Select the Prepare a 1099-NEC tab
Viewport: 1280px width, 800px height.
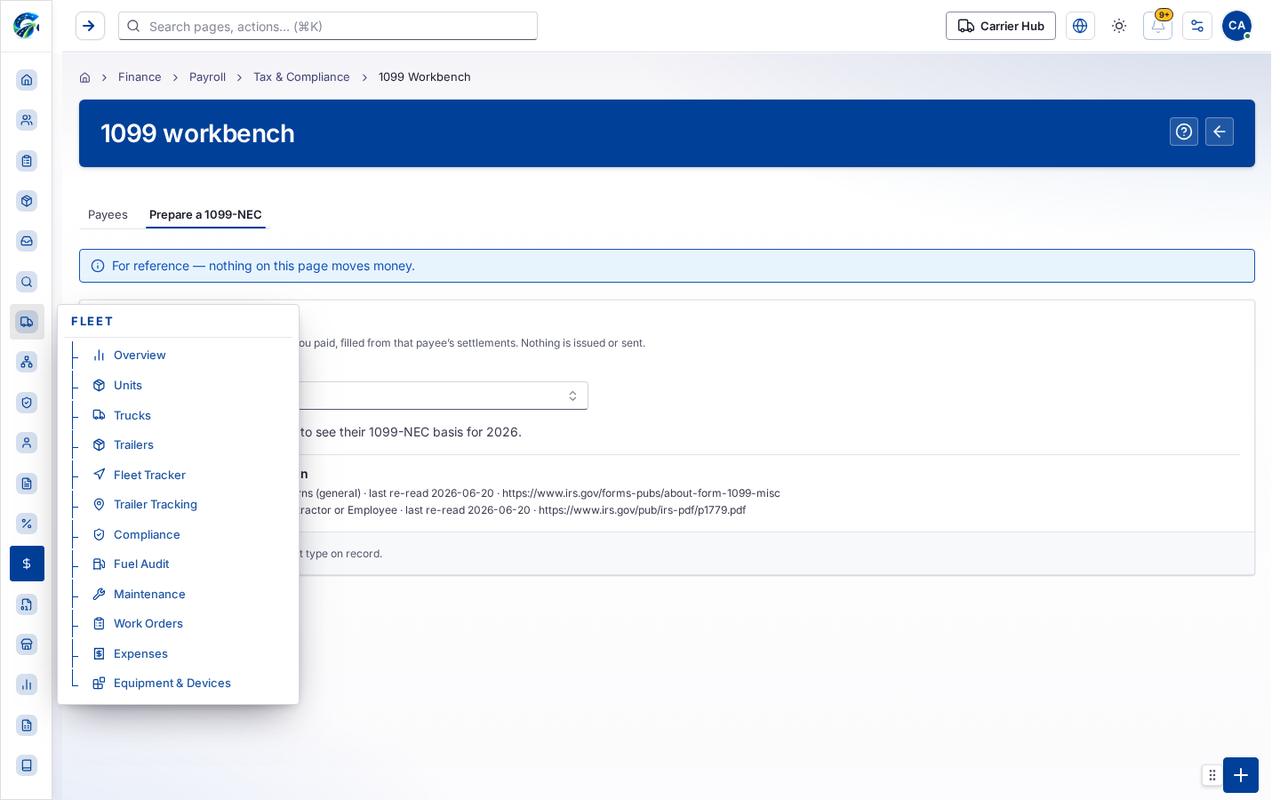click(x=205, y=214)
